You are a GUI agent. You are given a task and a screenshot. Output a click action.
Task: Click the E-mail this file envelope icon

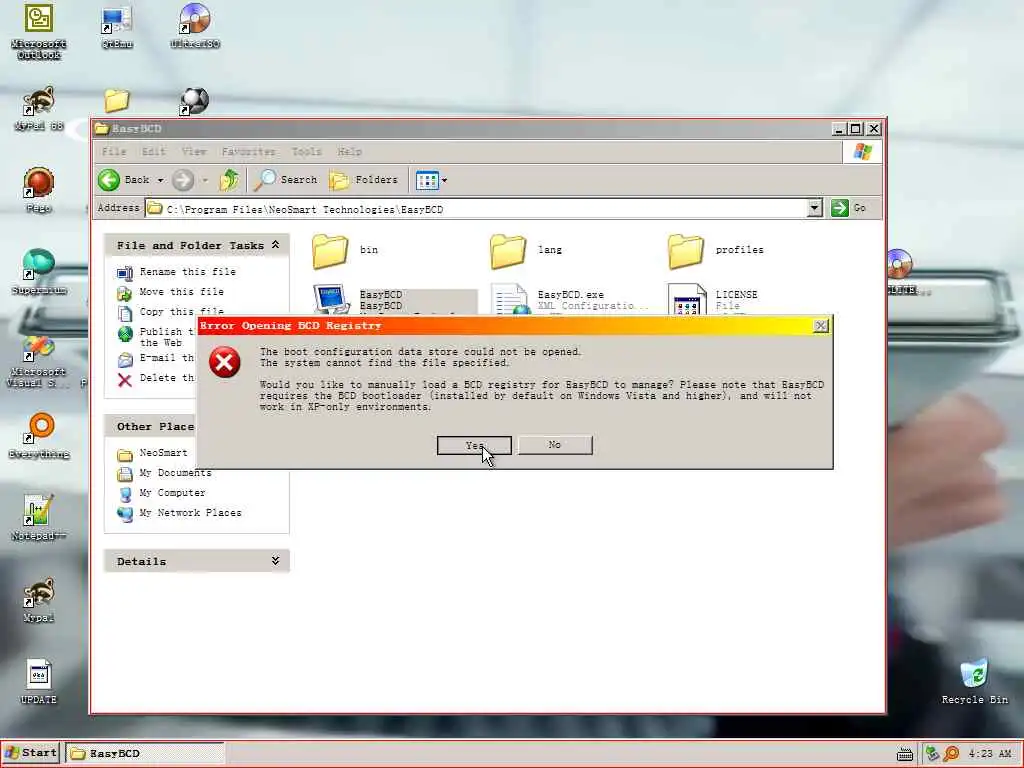125,360
